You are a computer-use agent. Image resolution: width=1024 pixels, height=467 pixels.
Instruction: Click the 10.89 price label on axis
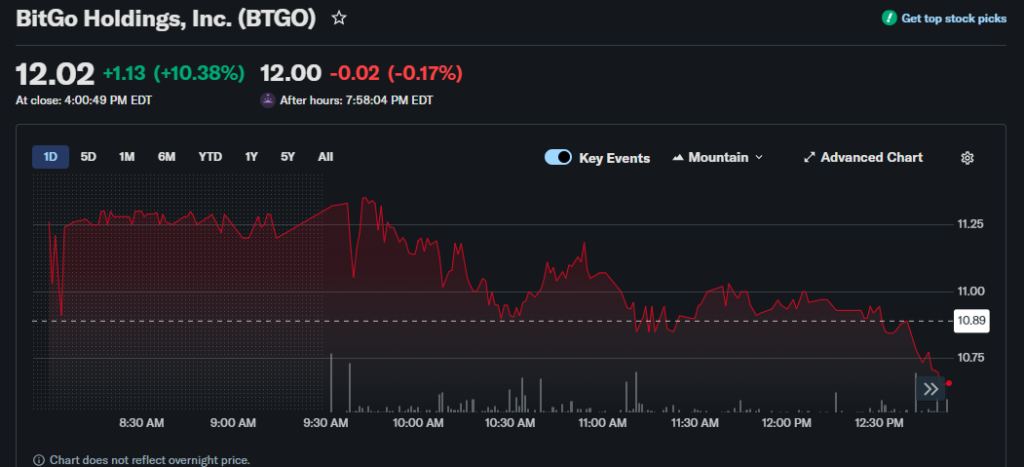tap(971, 321)
